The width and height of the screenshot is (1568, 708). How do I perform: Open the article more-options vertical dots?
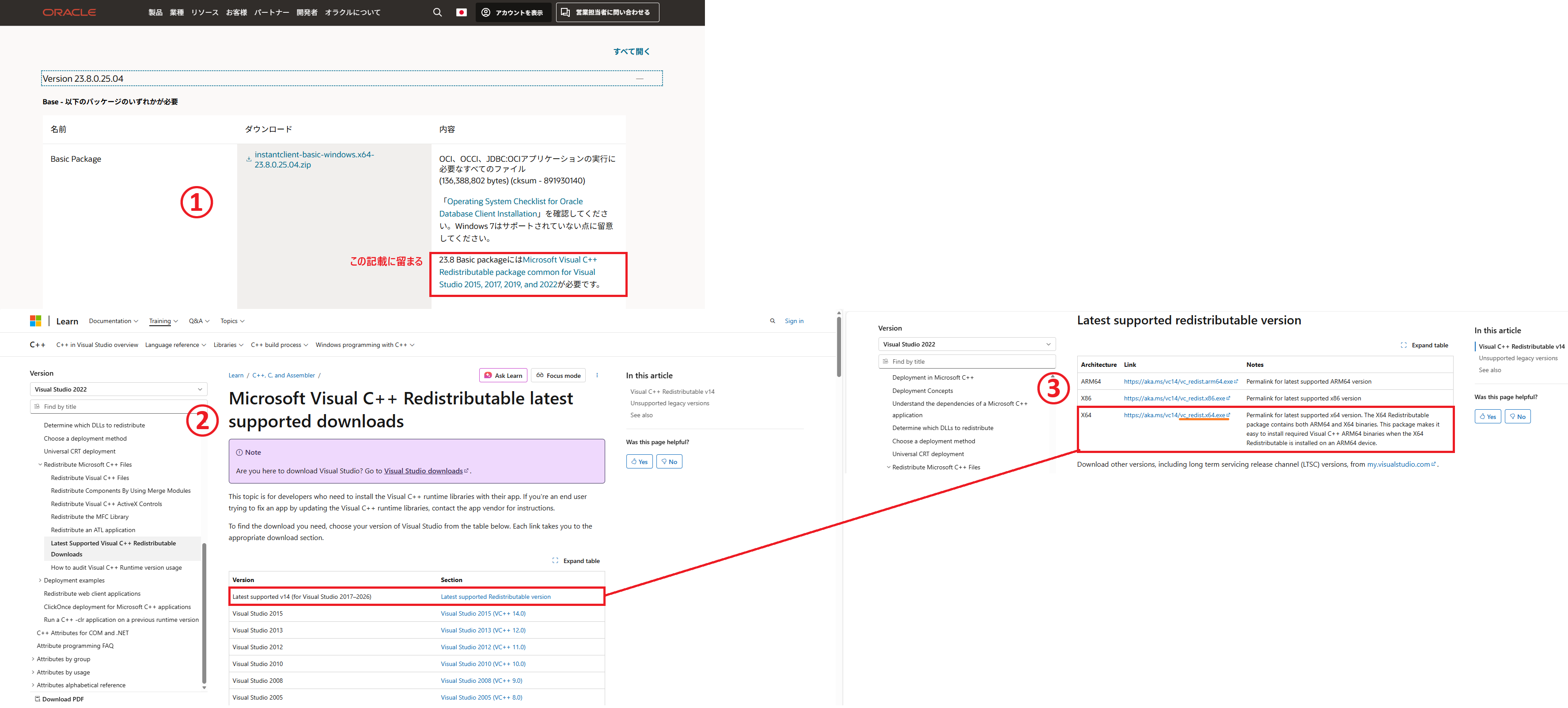tap(597, 375)
